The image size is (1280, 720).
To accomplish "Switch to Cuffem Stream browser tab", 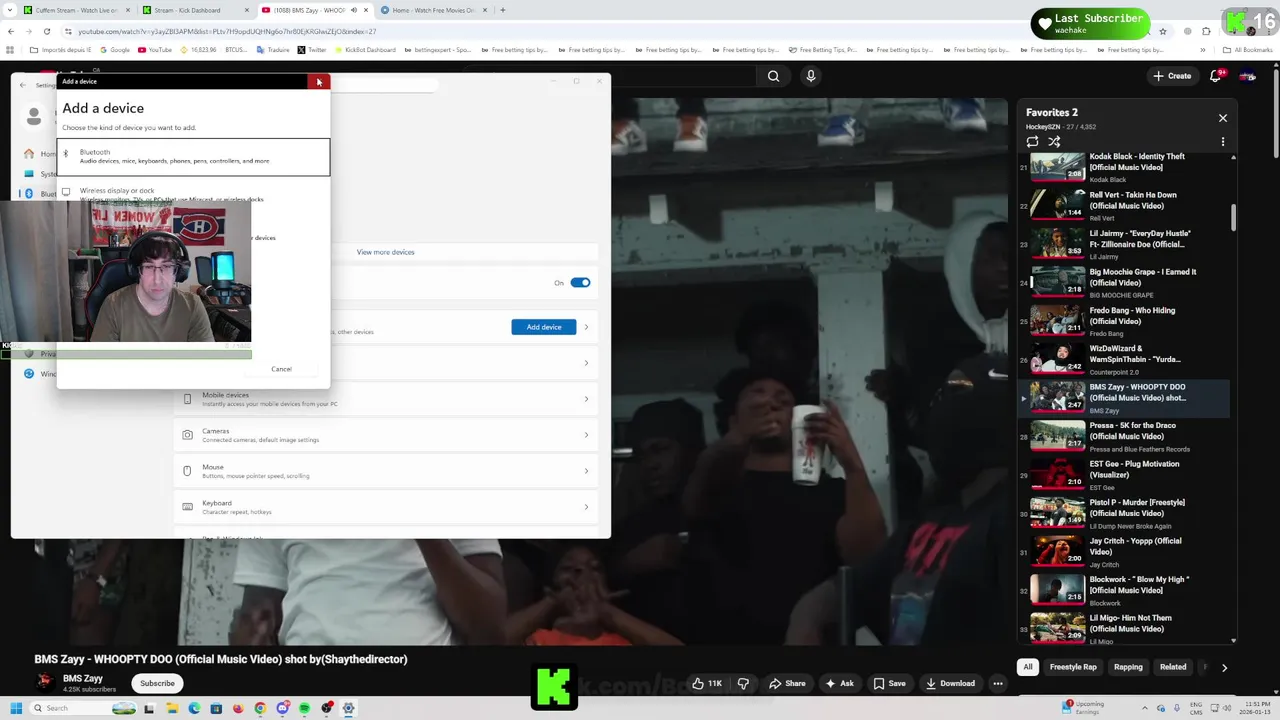I will click(76, 10).
